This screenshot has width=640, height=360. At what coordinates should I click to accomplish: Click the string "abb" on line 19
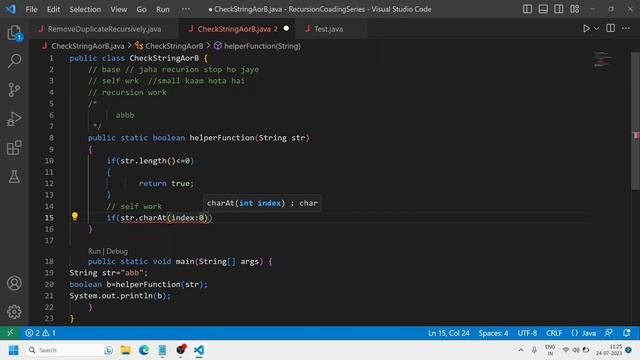pos(132,273)
